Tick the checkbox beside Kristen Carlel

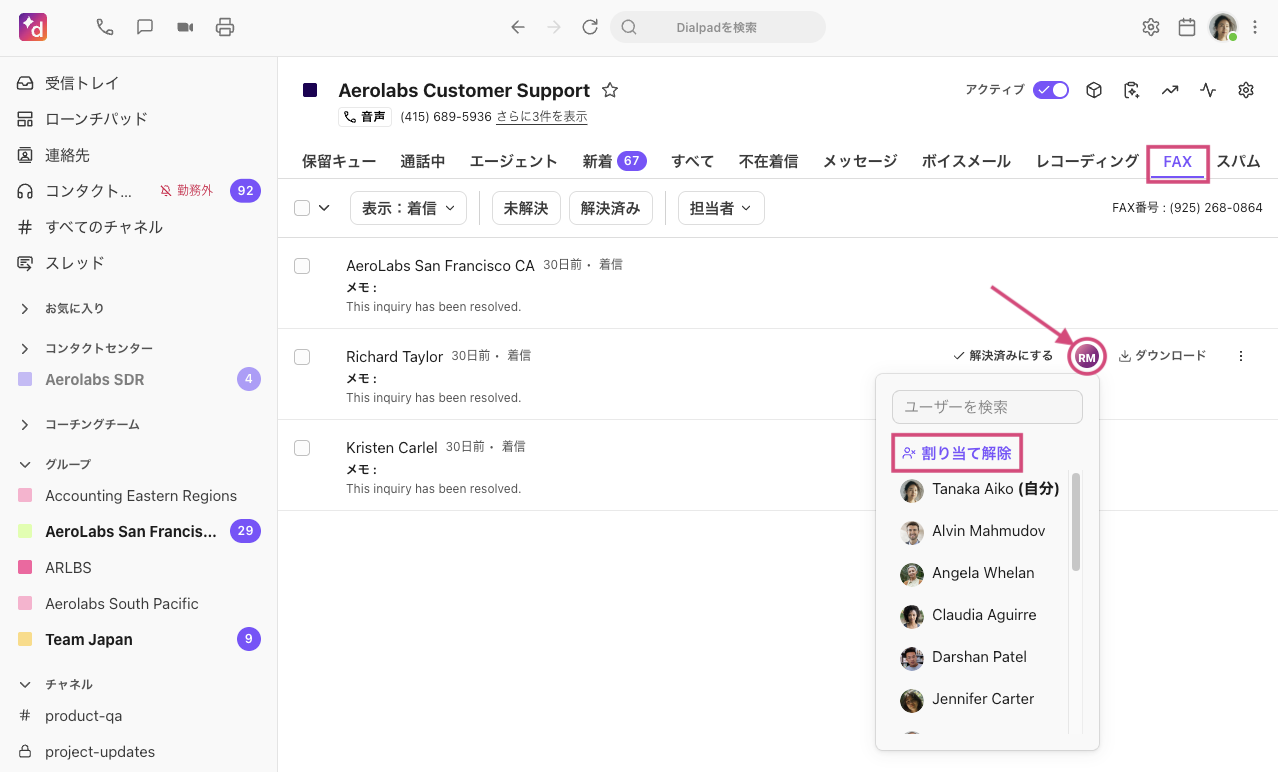click(x=302, y=448)
